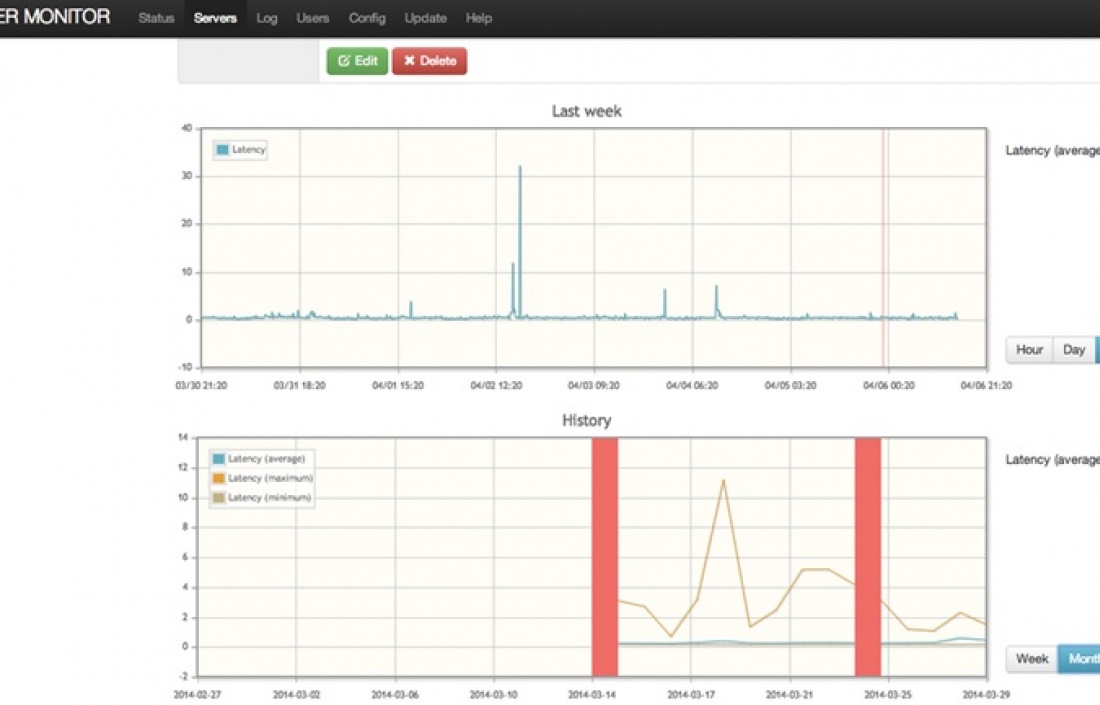Click the green Edit button

click(357, 61)
